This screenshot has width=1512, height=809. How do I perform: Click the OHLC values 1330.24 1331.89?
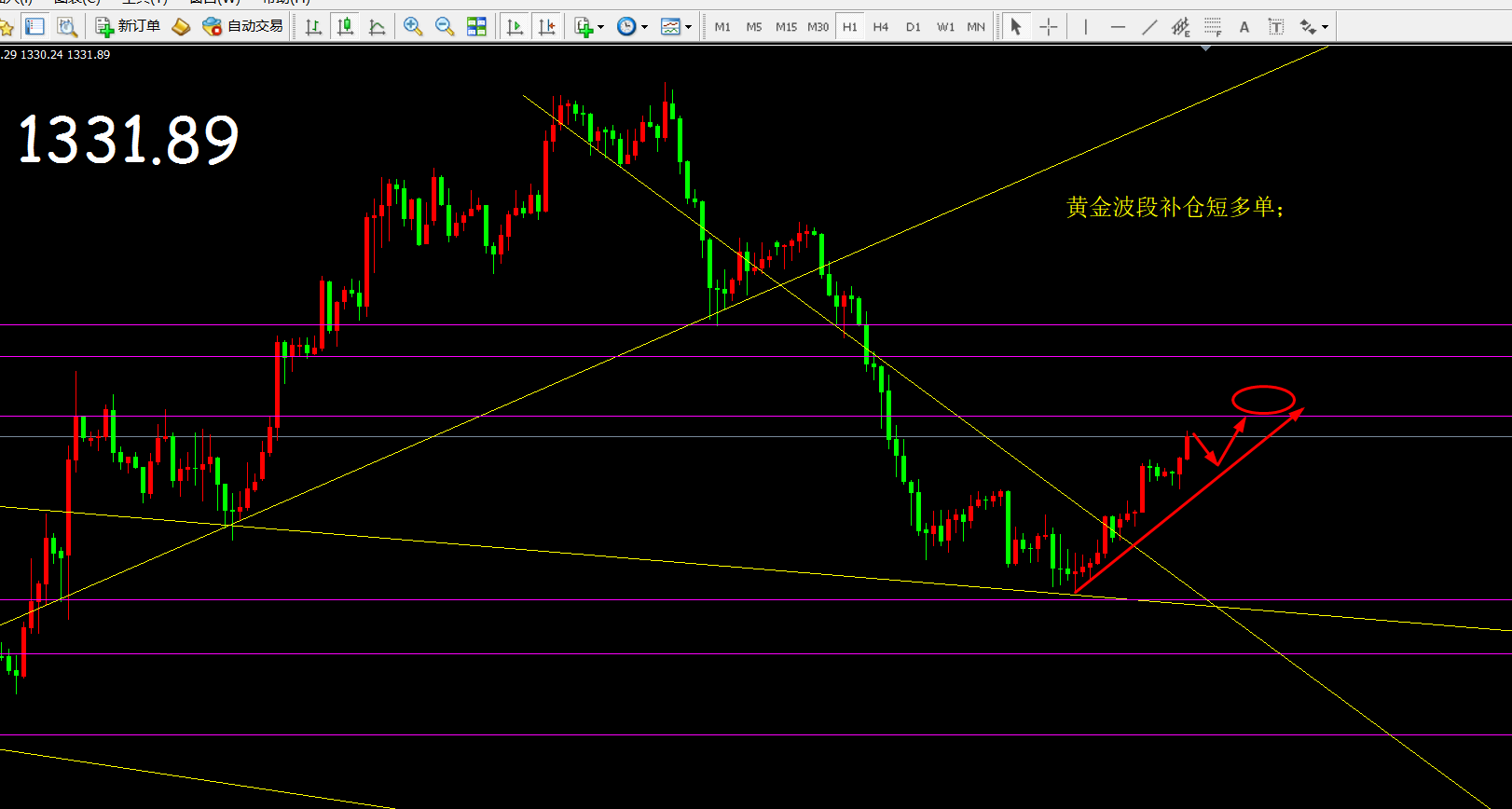click(65, 55)
